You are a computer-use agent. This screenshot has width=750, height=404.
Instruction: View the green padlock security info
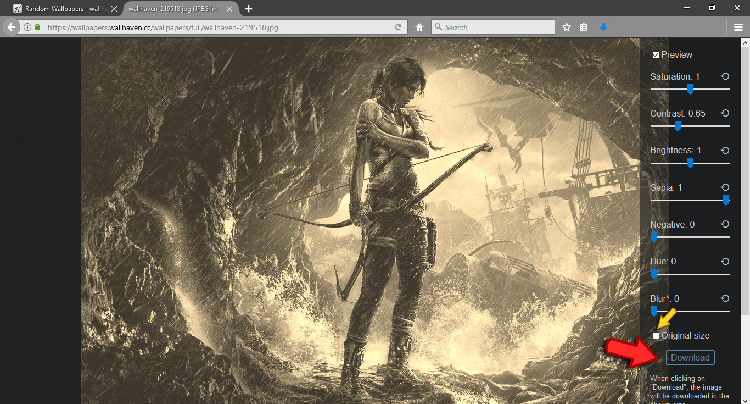pyautogui.click(x=37, y=27)
